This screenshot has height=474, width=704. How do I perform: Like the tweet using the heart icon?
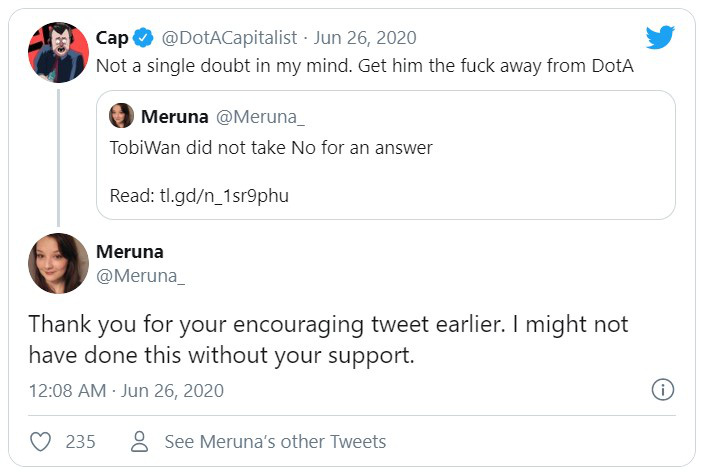click(40, 442)
